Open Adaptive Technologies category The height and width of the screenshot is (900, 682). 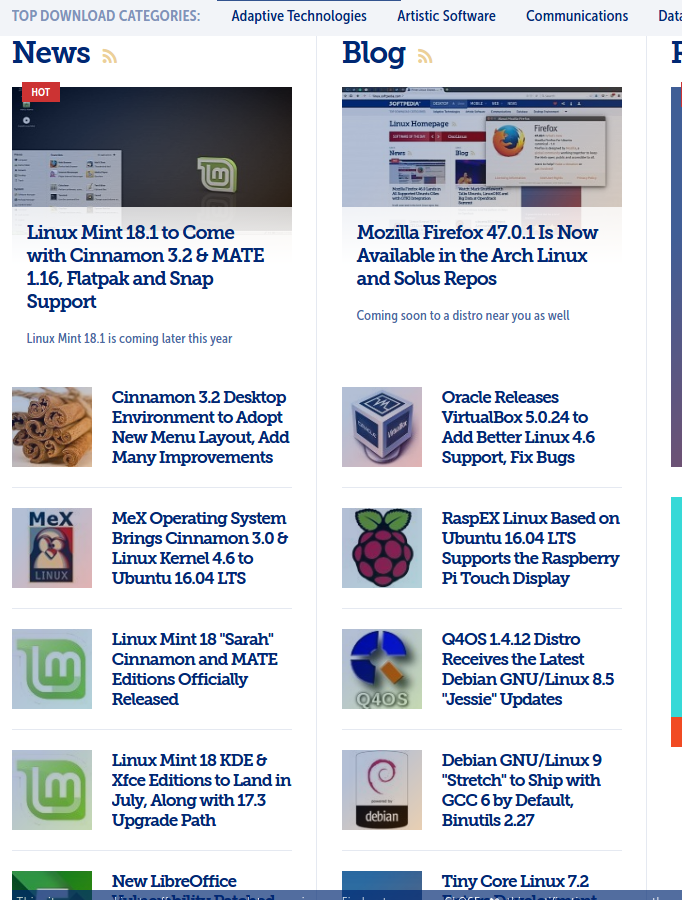coord(299,16)
